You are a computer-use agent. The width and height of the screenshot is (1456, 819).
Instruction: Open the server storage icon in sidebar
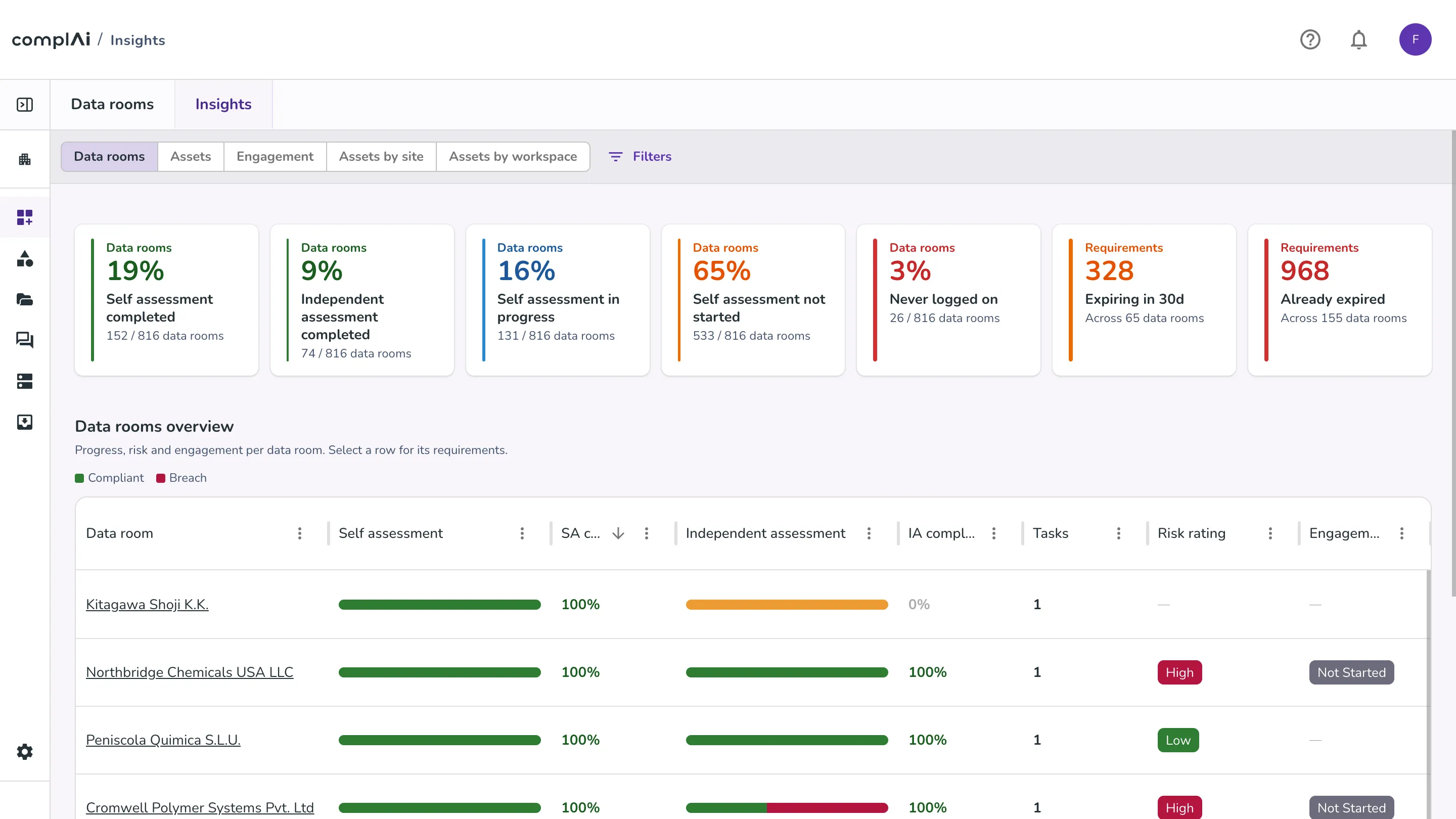tap(25, 381)
